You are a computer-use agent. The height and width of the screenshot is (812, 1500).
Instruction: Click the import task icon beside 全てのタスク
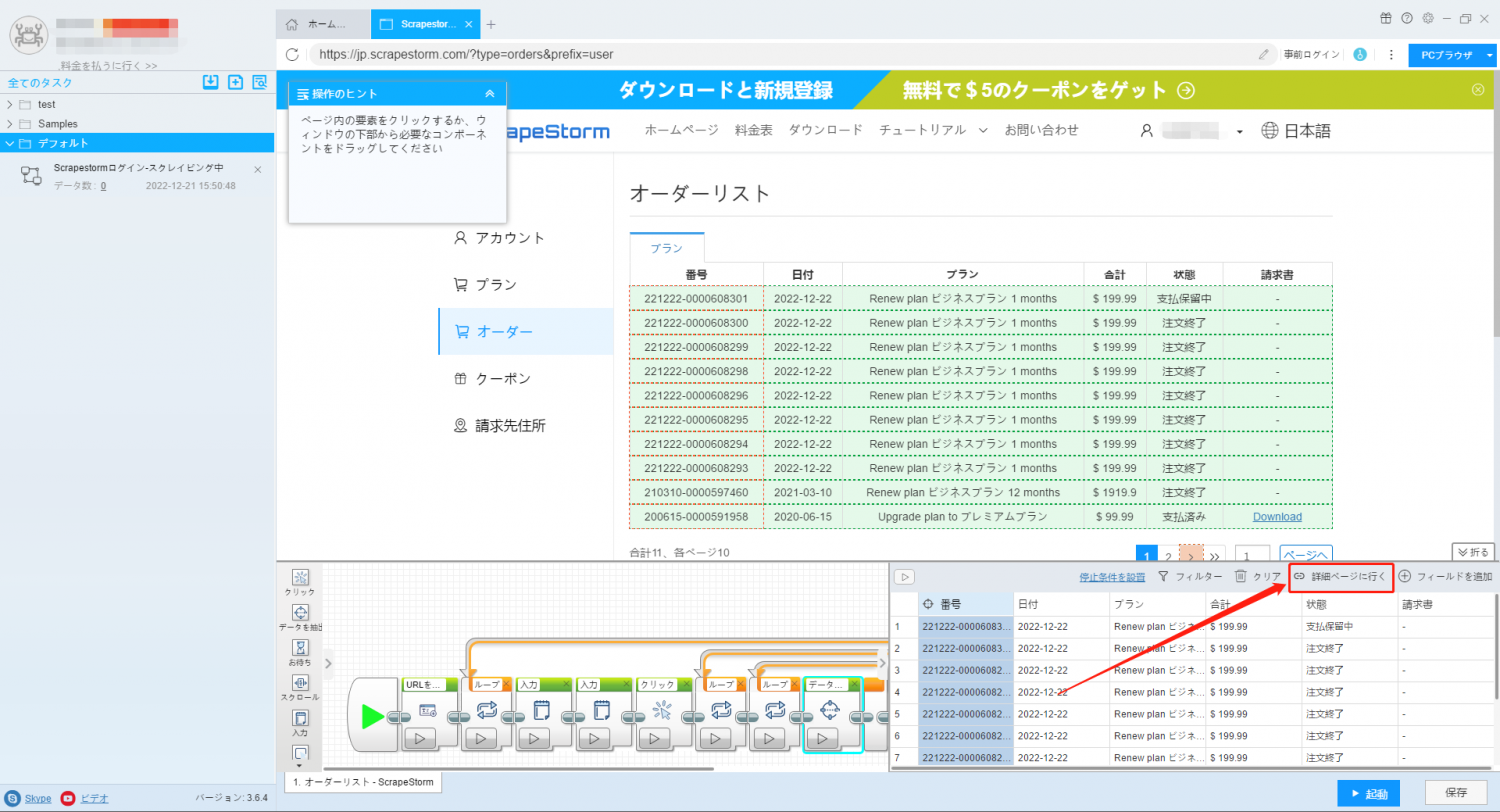tap(210, 83)
